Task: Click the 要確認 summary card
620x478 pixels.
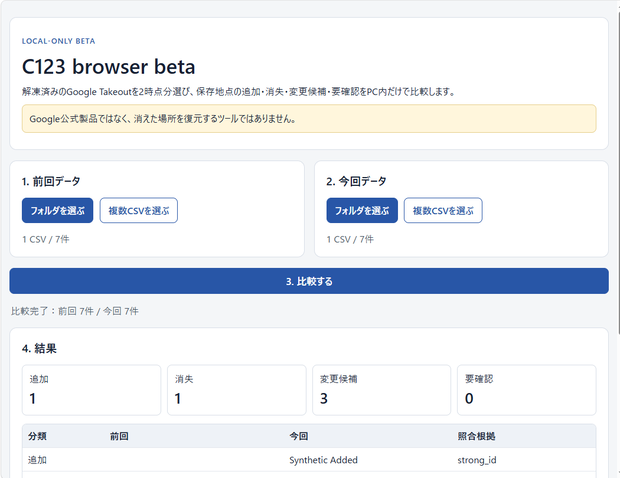Action: (527, 390)
